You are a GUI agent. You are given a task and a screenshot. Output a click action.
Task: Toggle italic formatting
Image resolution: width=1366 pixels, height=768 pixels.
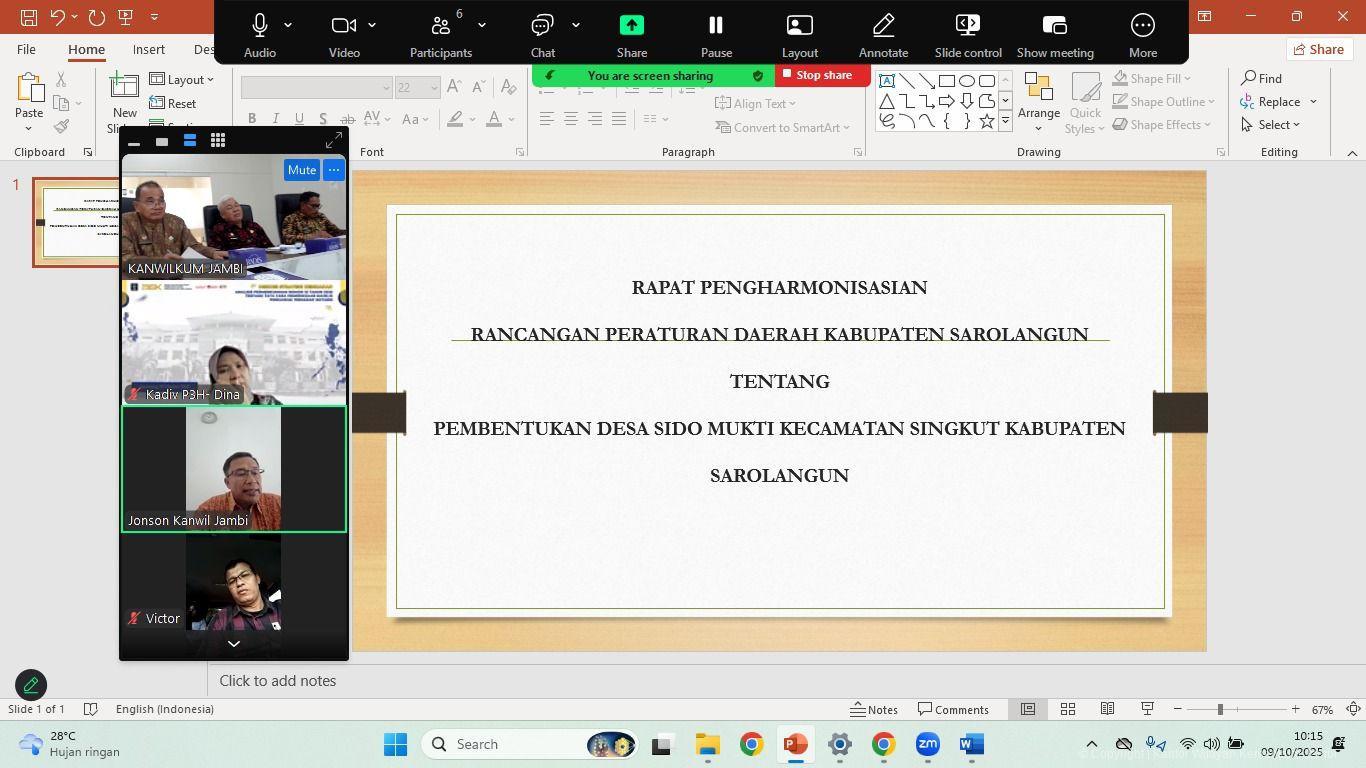tap(275, 118)
